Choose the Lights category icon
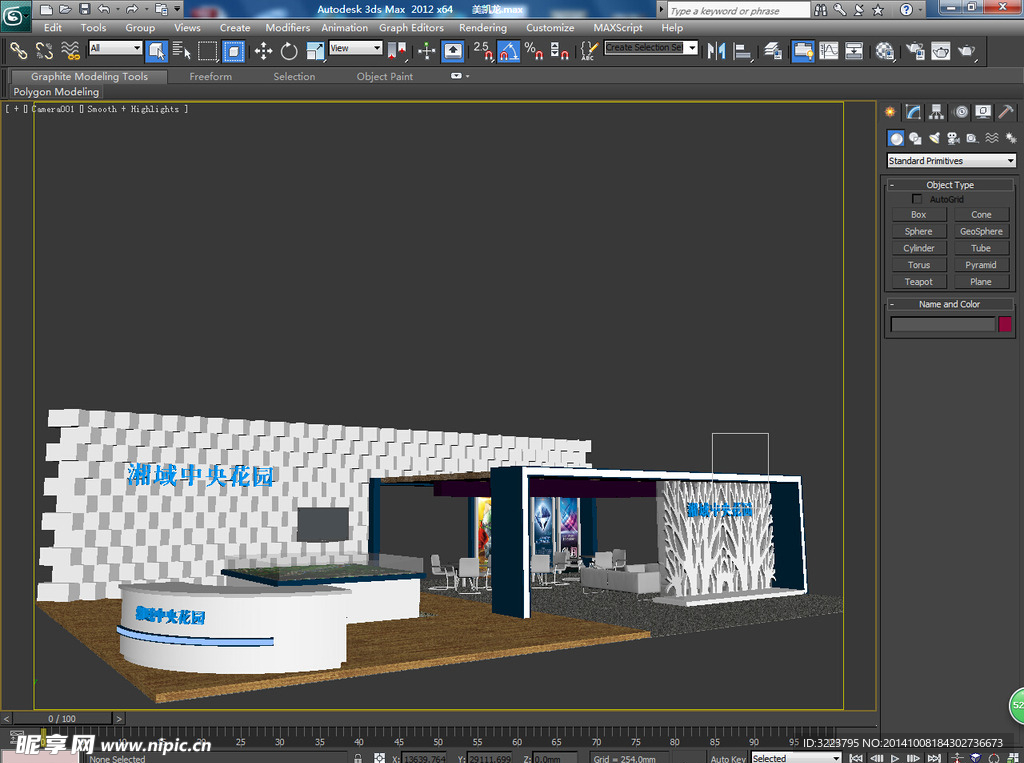The width and height of the screenshot is (1024, 763). tap(934, 138)
